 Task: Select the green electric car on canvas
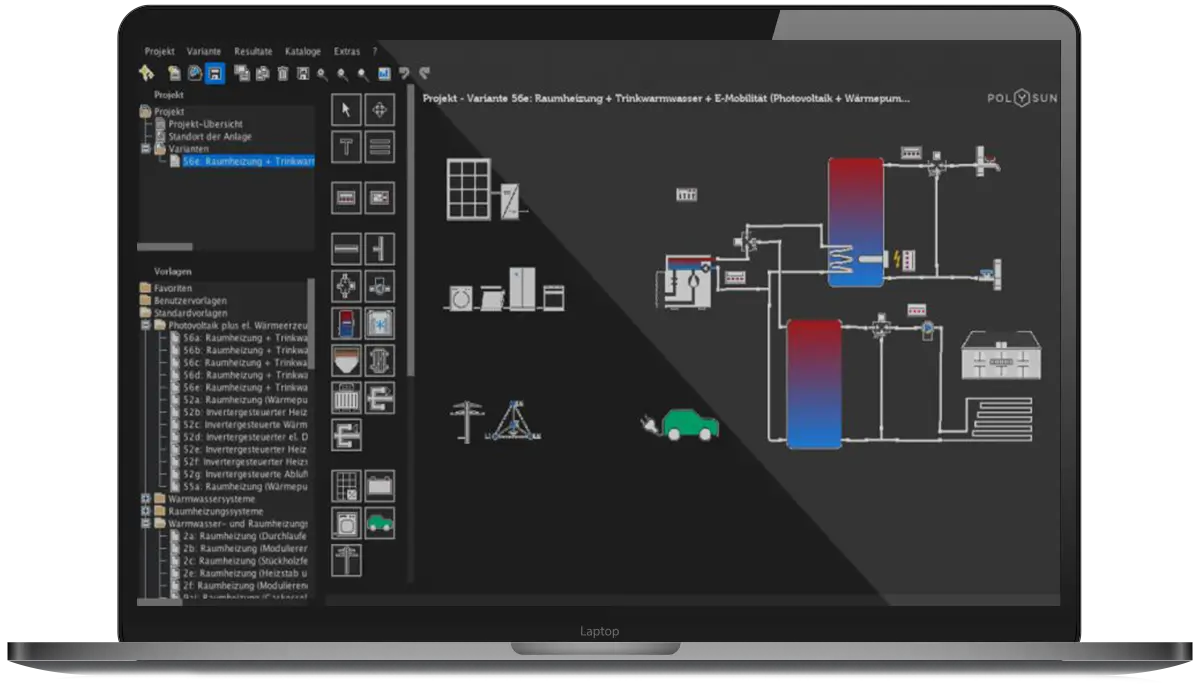pyautogui.click(x=690, y=424)
